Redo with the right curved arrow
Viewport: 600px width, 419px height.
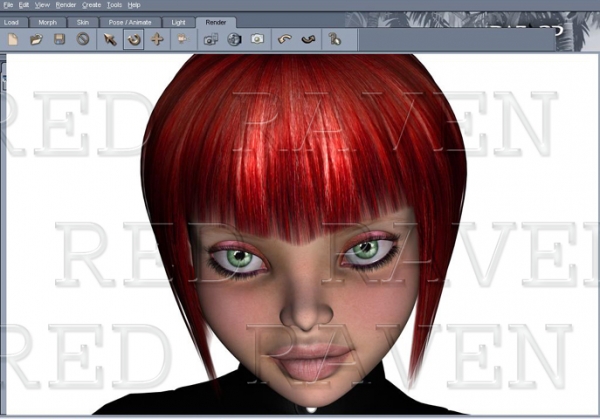click(308, 39)
